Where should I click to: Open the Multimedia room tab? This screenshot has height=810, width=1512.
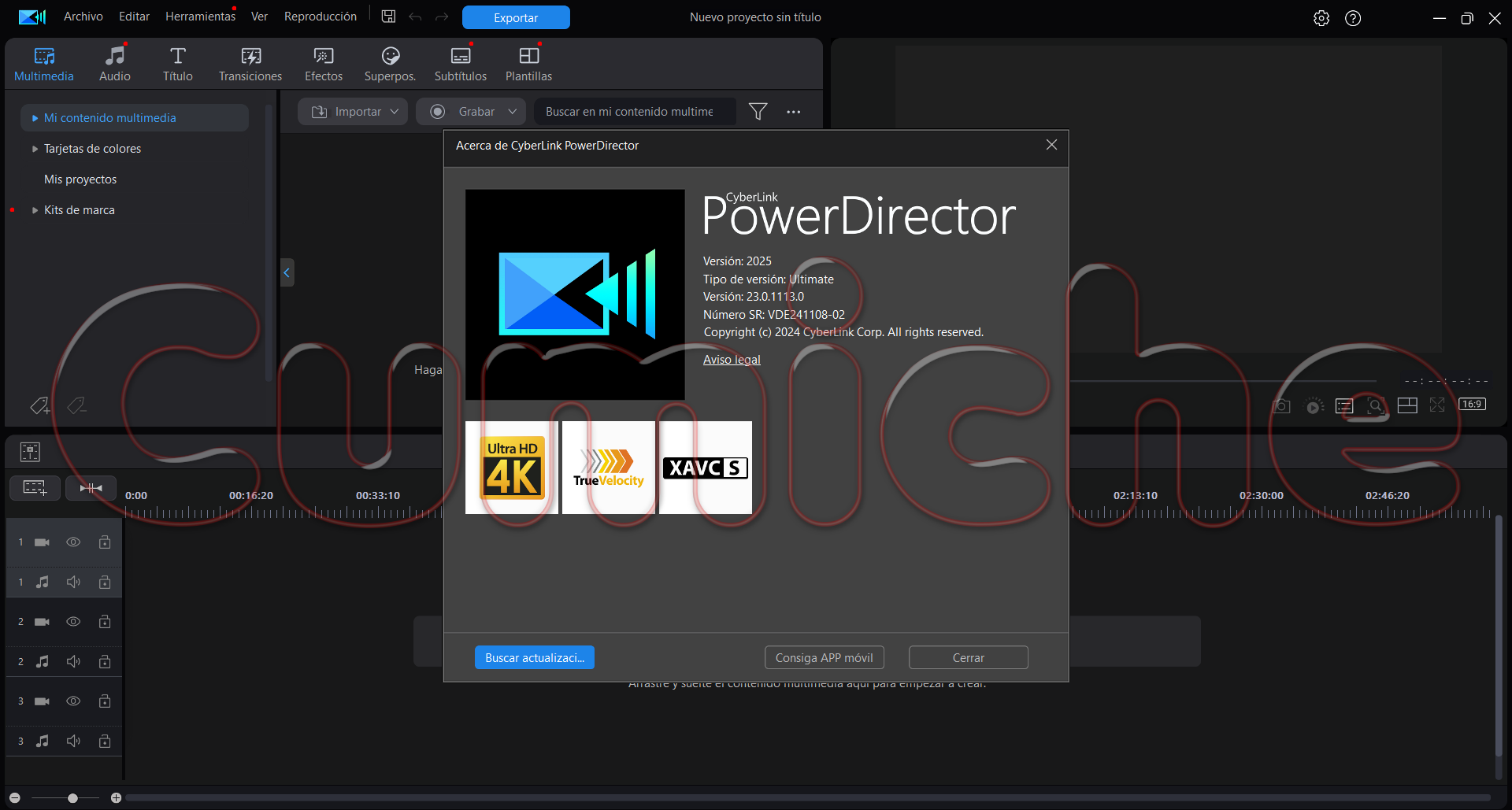click(44, 64)
